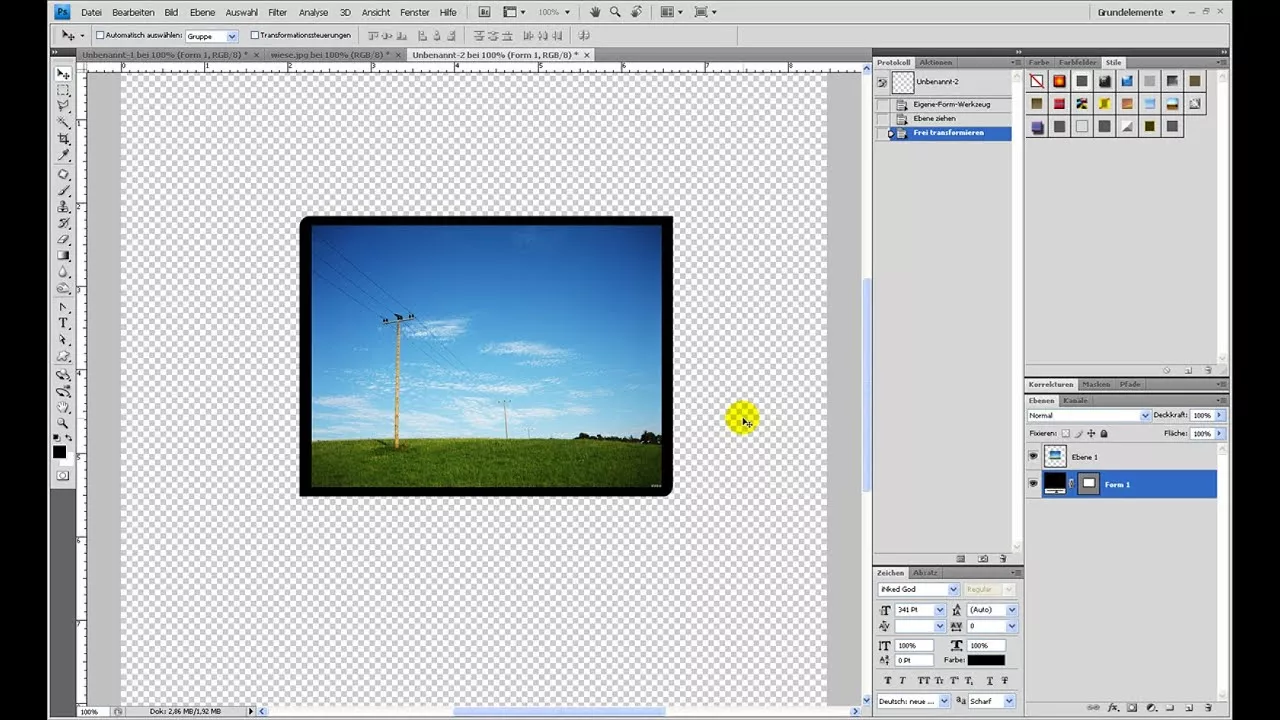Switch to the Kanäle tab
Screen dimensions: 1280x720
point(1073,400)
